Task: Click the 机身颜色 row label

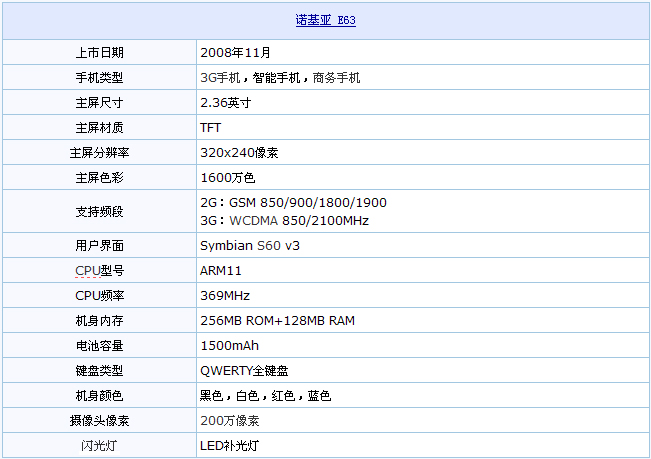Action: pyautogui.click(x=99, y=396)
